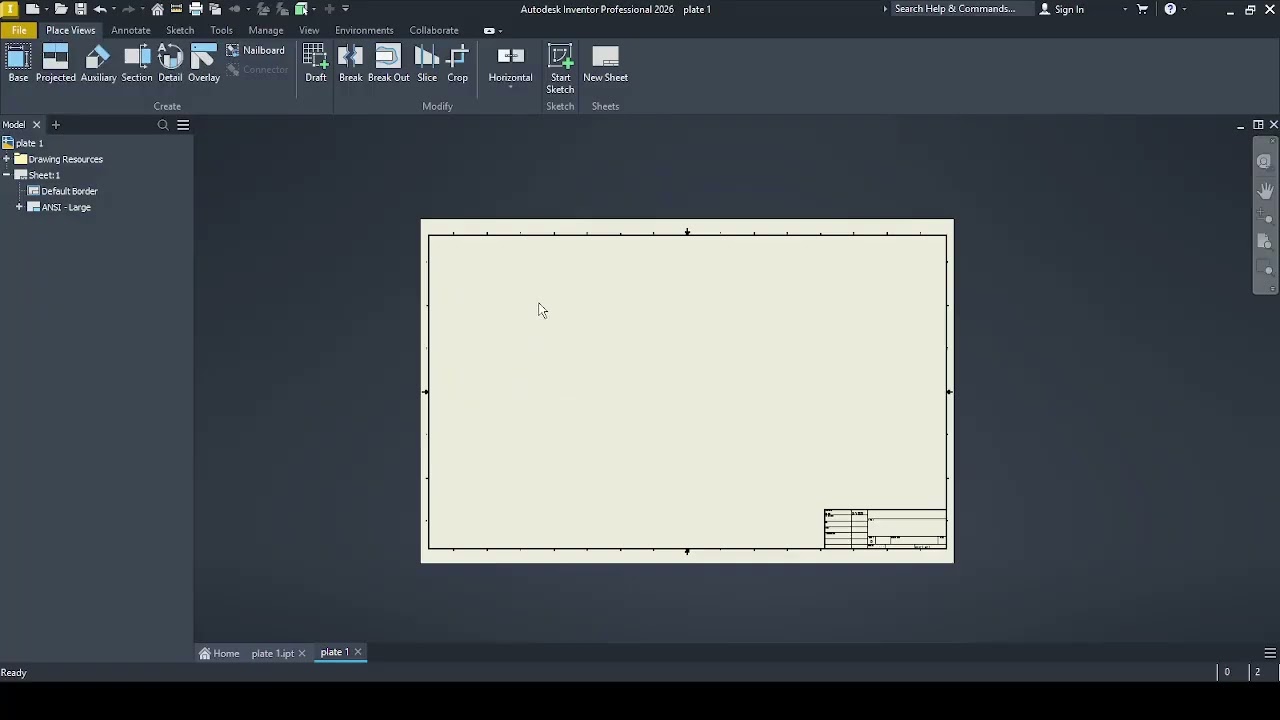Switch to the View tab
1280x720 pixels.
pos(309,30)
